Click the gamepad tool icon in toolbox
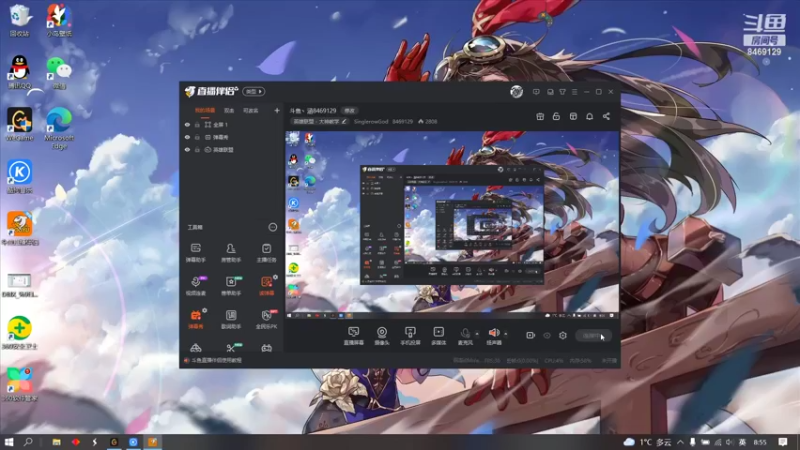 pyautogui.click(x=266, y=348)
